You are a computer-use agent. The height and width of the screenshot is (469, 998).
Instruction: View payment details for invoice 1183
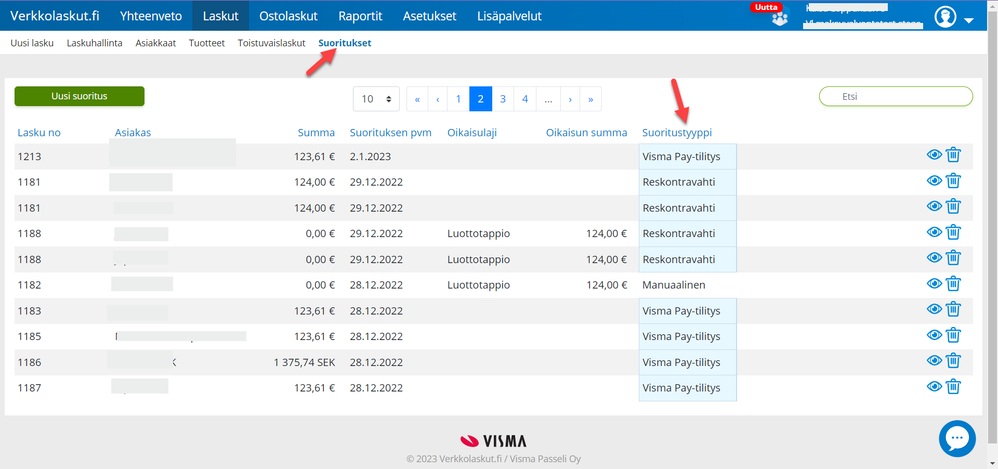[x=934, y=310]
